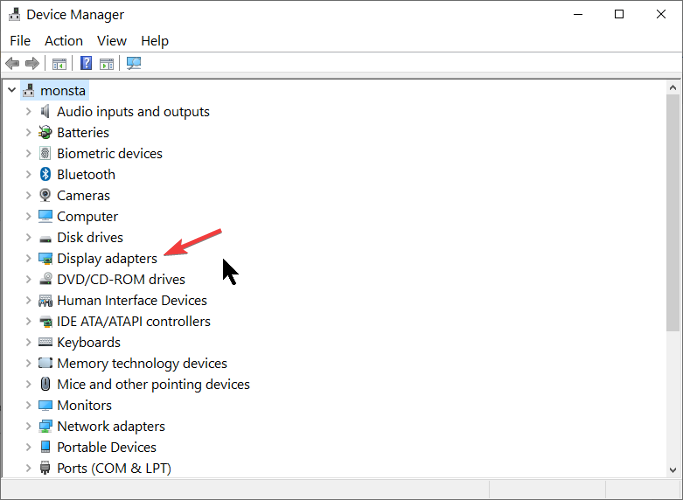Expand the Display adapters node

coord(28,258)
